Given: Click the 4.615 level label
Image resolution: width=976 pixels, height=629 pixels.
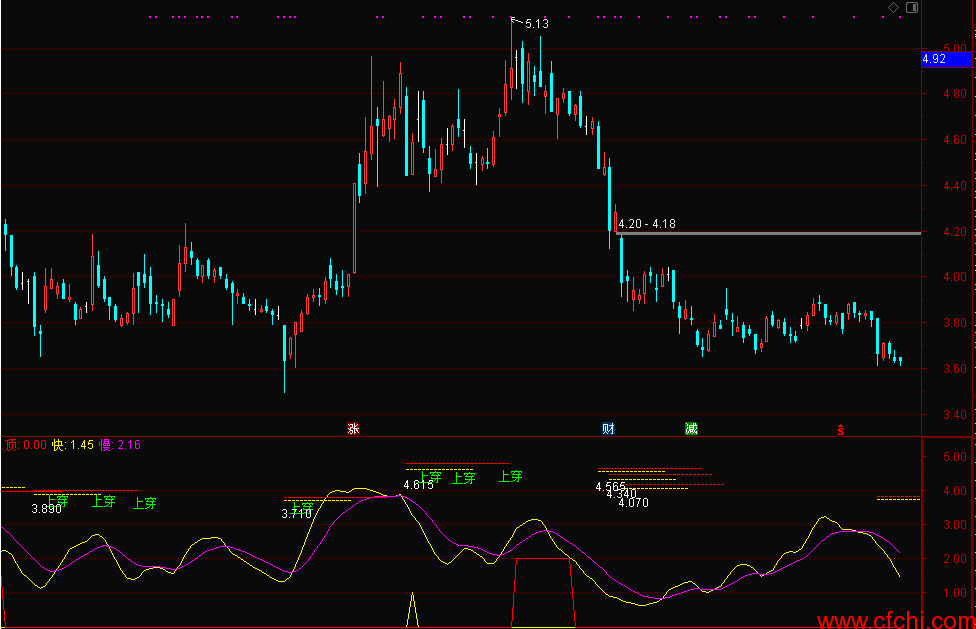Looking at the screenshot, I should click(x=418, y=485).
